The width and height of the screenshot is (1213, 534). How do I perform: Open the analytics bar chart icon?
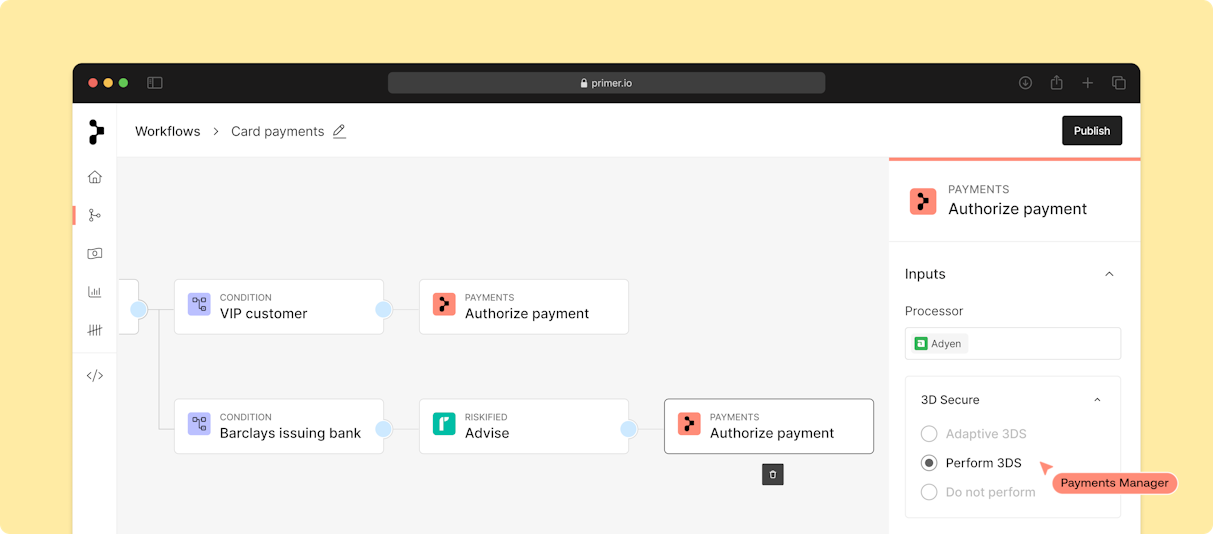tap(95, 292)
